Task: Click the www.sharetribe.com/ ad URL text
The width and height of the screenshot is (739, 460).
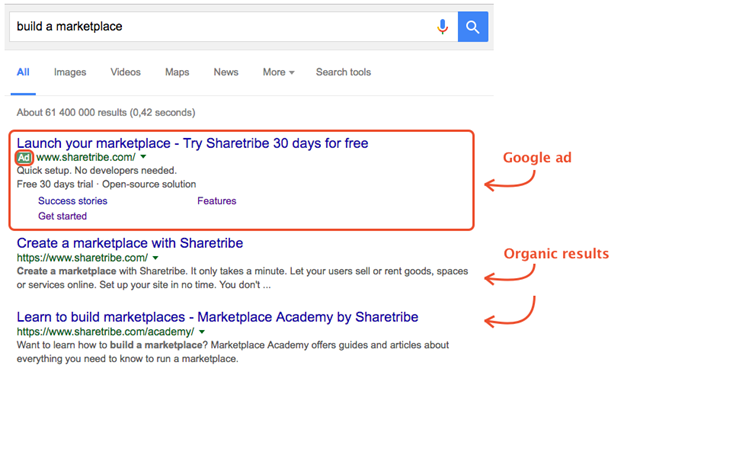Action: point(86,157)
